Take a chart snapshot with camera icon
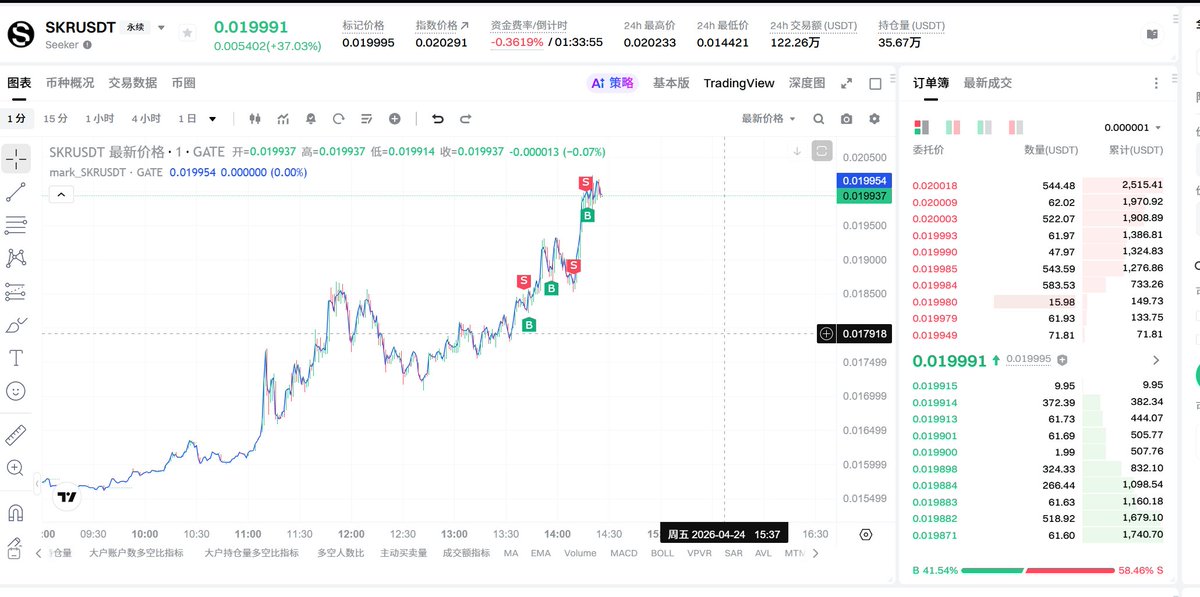 (847, 118)
